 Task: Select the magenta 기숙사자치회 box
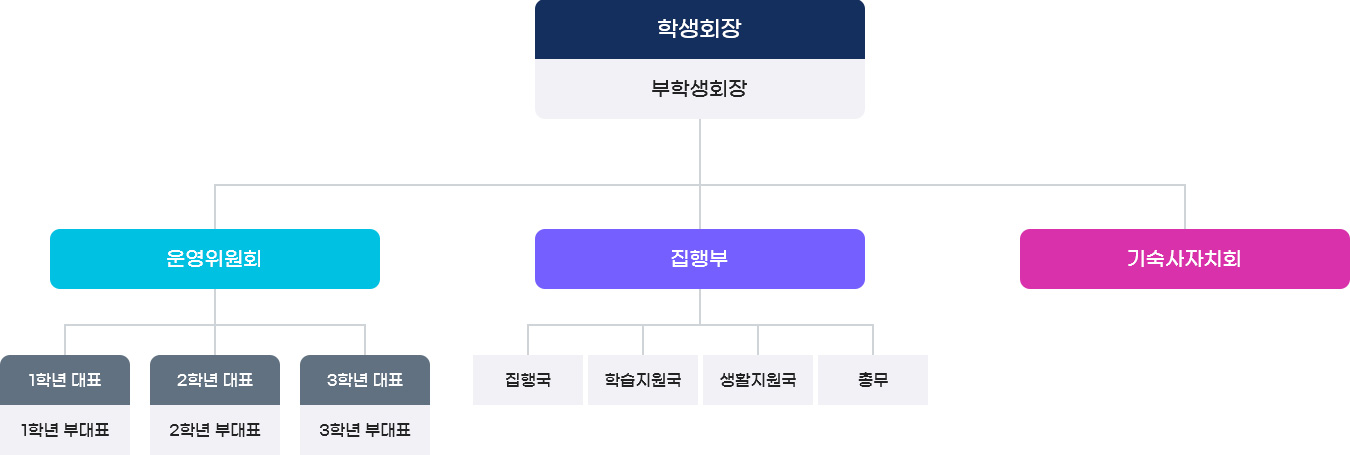point(1184,259)
